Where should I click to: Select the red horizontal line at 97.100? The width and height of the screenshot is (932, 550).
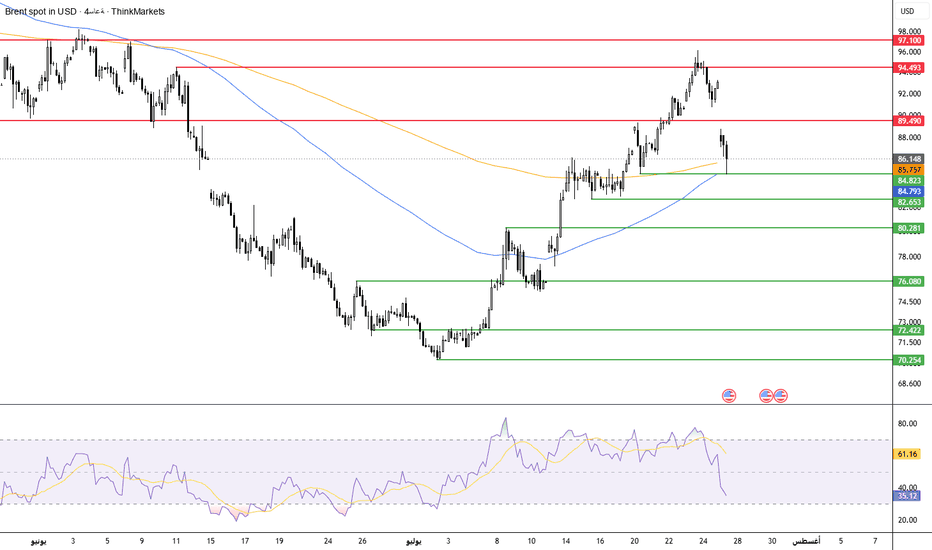coord(446,40)
